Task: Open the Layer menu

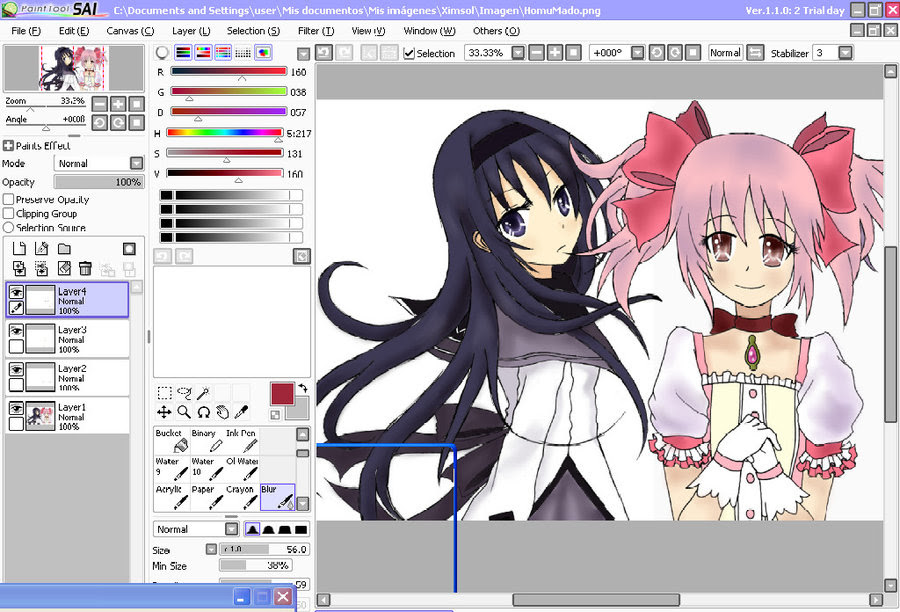Action: click(x=191, y=30)
